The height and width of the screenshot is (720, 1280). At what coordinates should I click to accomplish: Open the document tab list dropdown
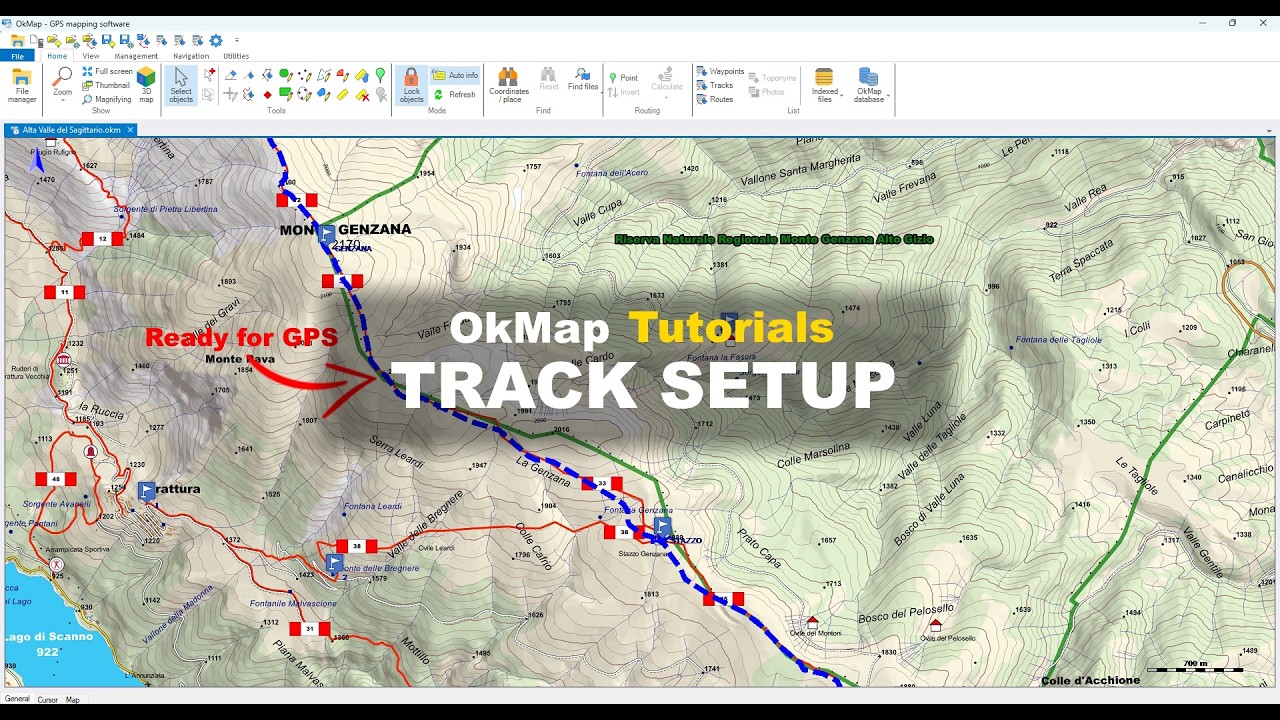pyautogui.click(x=1269, y=131)
